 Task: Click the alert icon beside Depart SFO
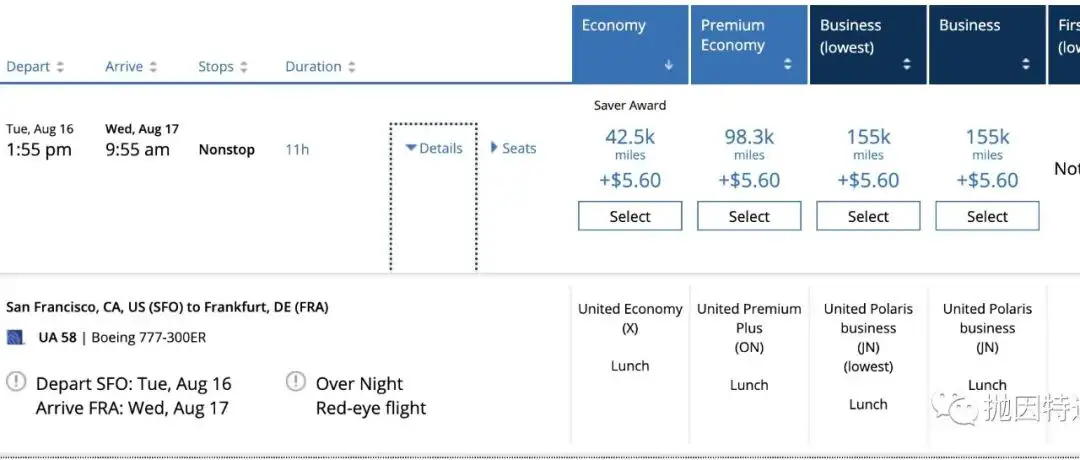click(16, 381)
